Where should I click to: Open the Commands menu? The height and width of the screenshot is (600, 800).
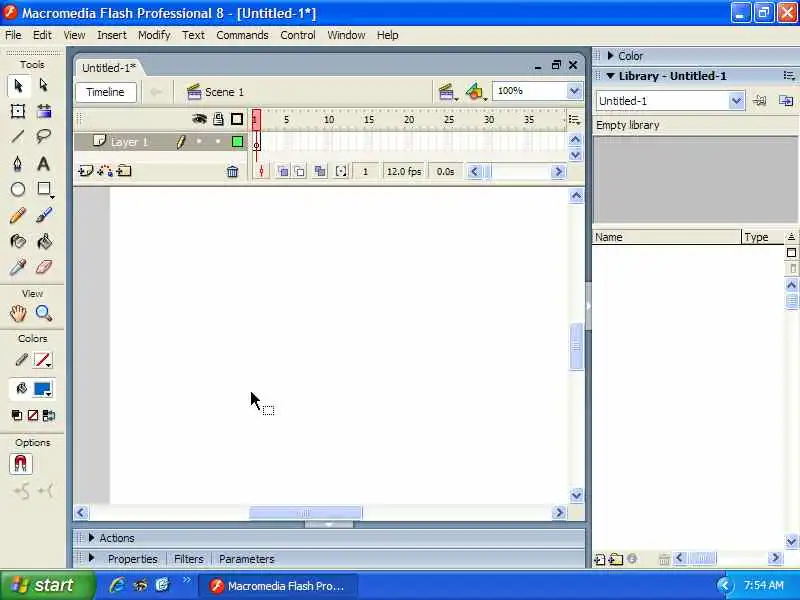[x=242, y=35]
